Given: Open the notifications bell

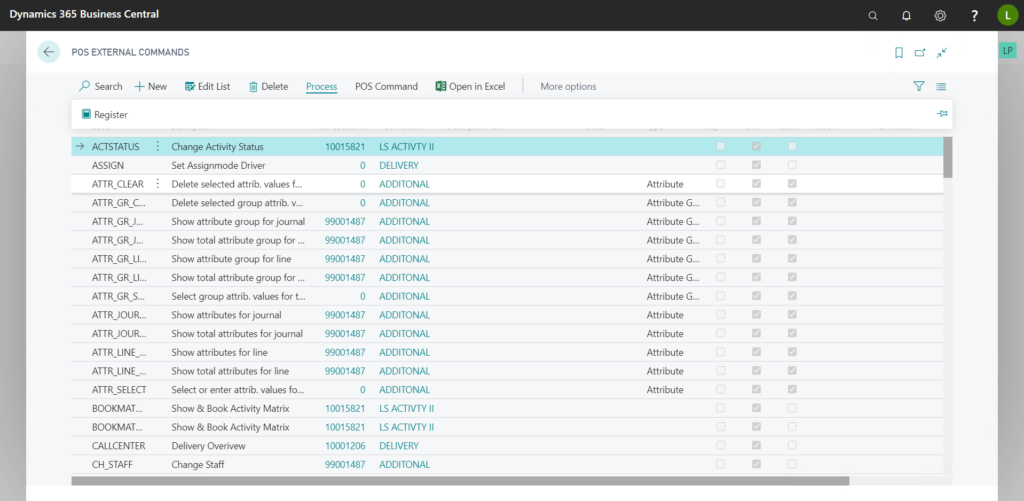Looking at the screenshot, I should 906,16.
